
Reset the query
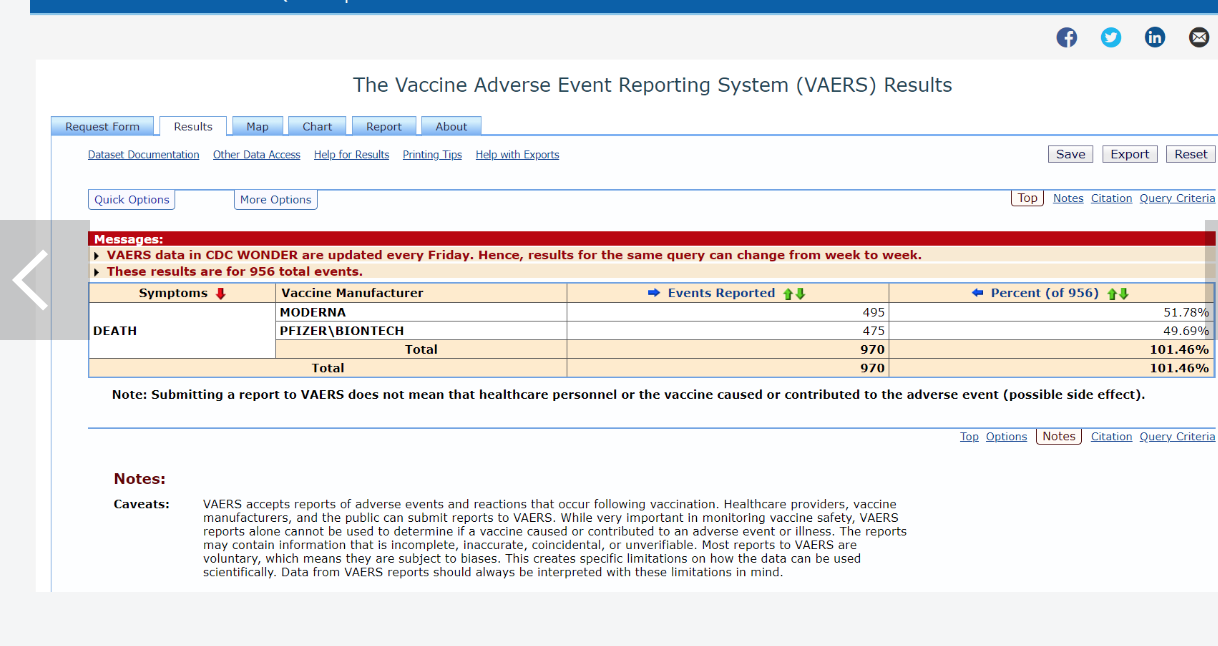coord(1190,154)
